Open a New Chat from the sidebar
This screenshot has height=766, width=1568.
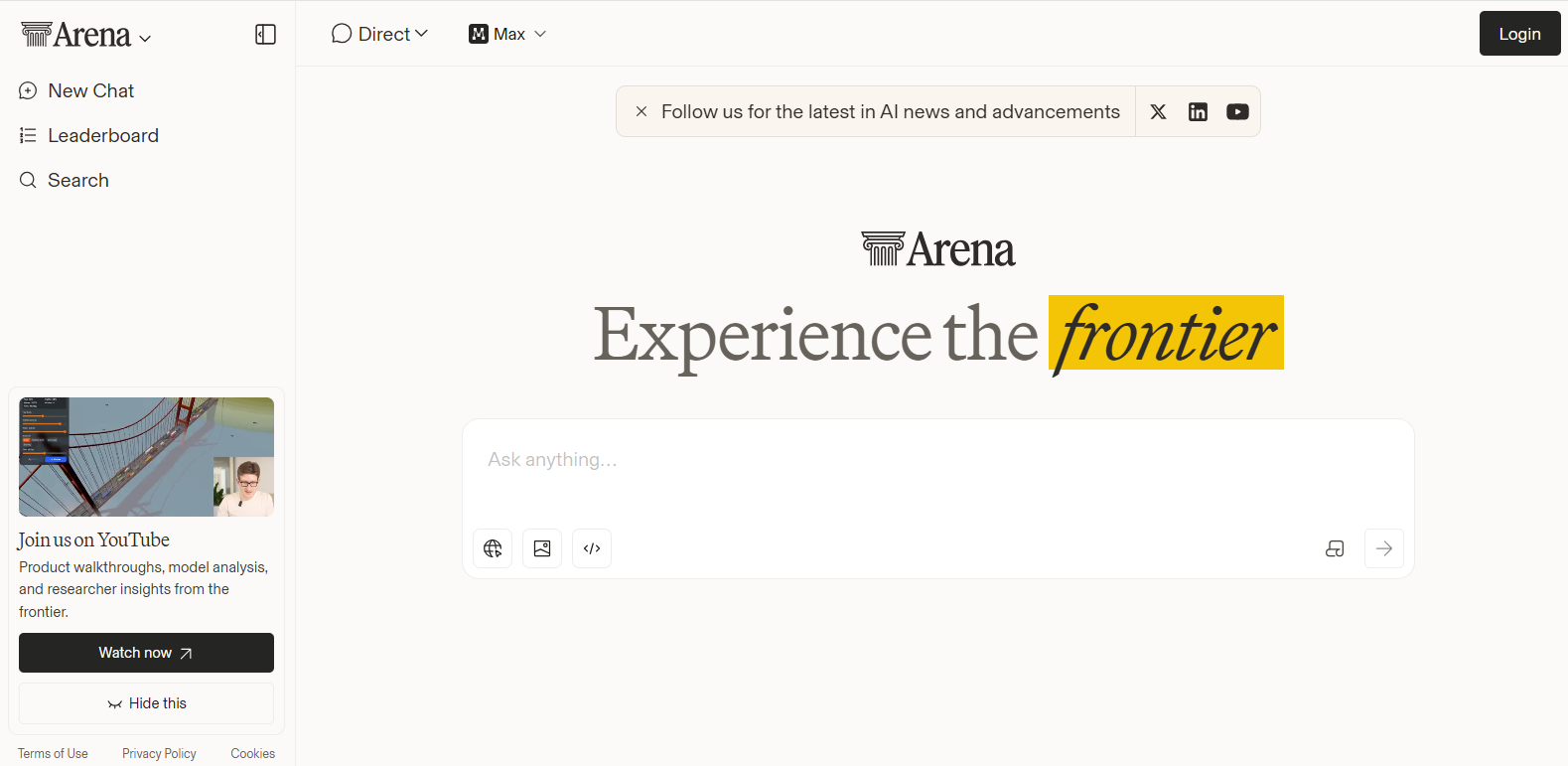(x=90, y=90)
